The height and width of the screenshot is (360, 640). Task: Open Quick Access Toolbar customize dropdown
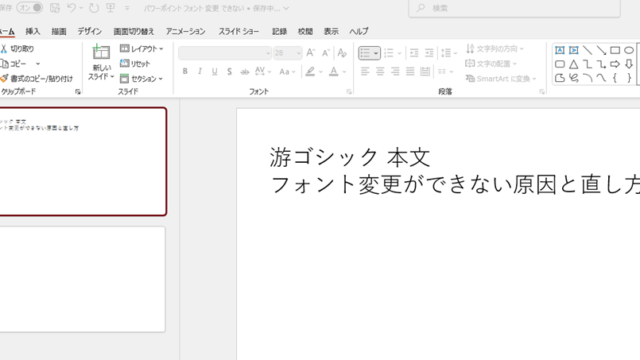(127, 8)
